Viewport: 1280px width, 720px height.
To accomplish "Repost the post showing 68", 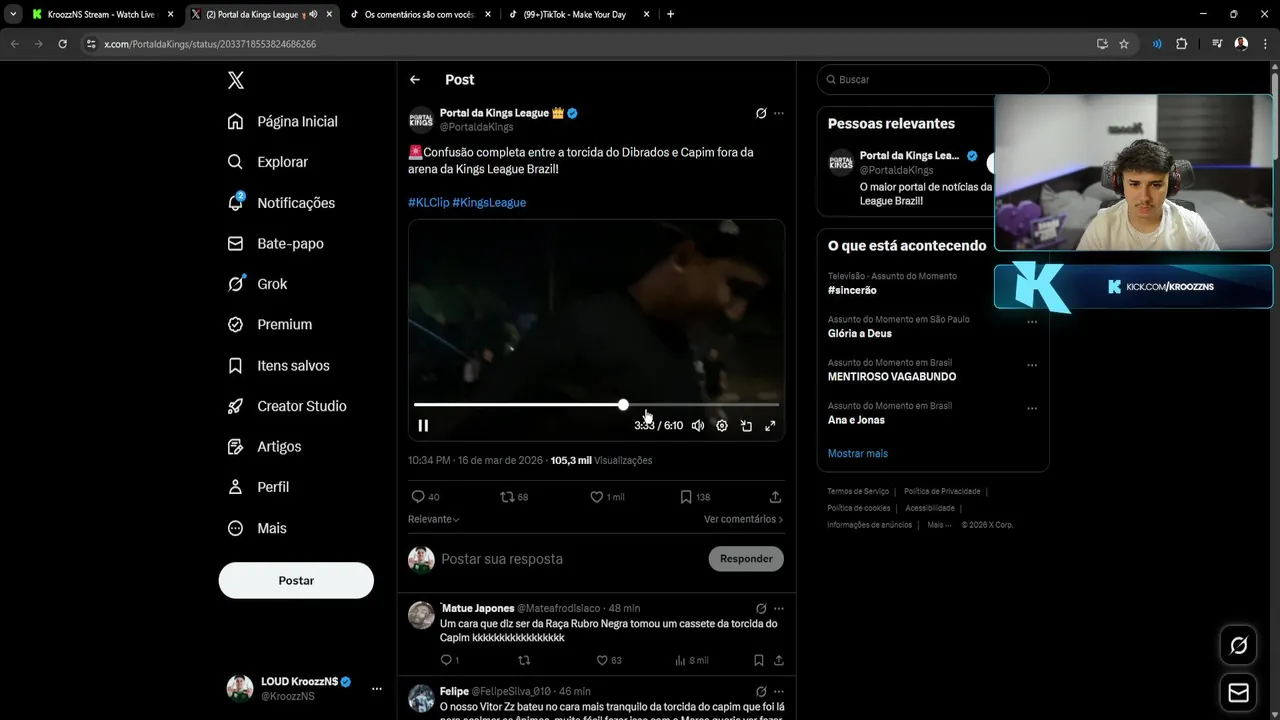I will coord(514,497).
